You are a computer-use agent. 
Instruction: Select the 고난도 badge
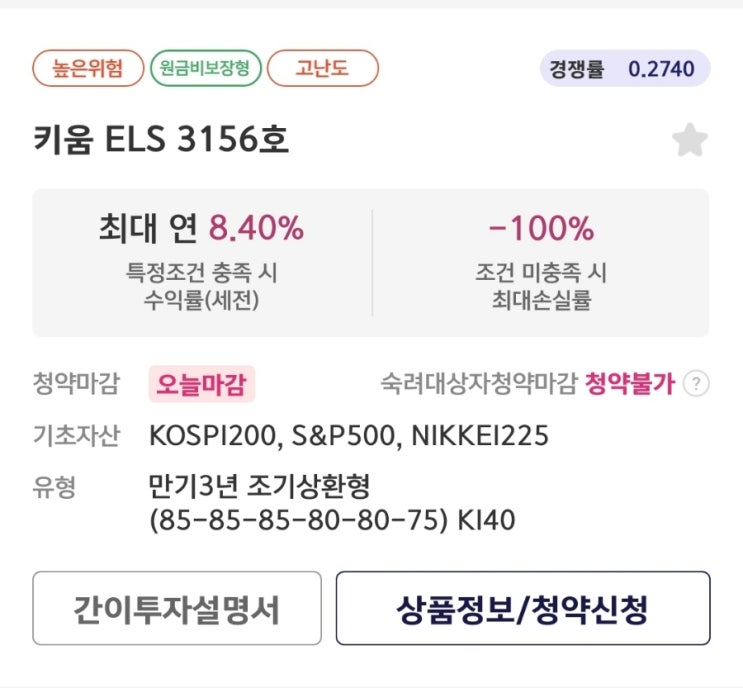323,69
